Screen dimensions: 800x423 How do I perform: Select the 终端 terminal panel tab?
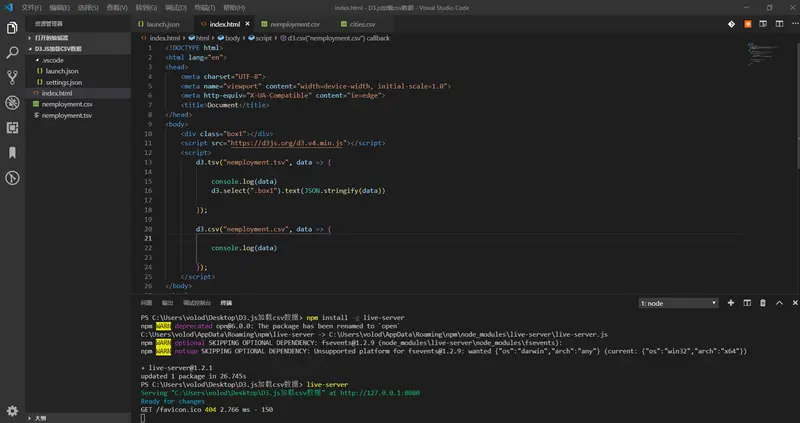pyautogui.click(x=226, y=303)
